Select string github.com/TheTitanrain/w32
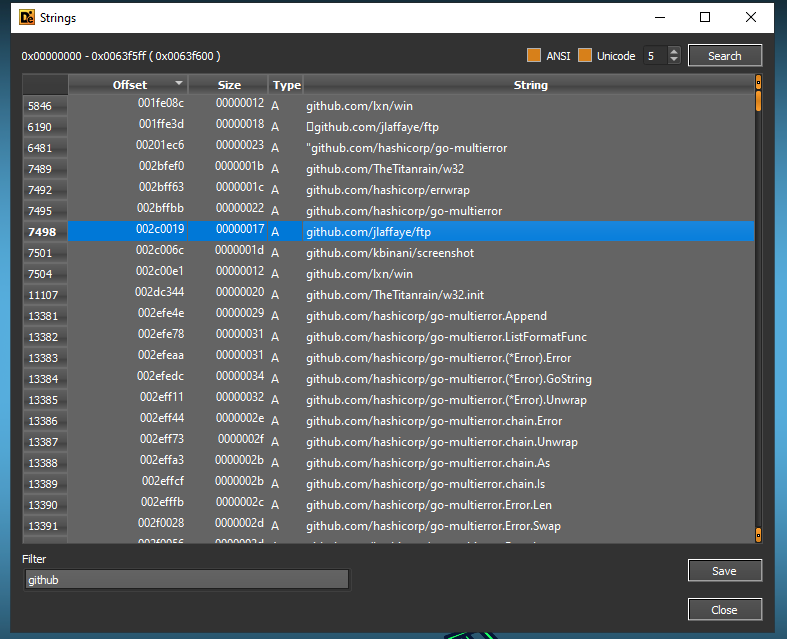Image resolution: width=787 pixels, height=639 pixels. coord(385,169)
